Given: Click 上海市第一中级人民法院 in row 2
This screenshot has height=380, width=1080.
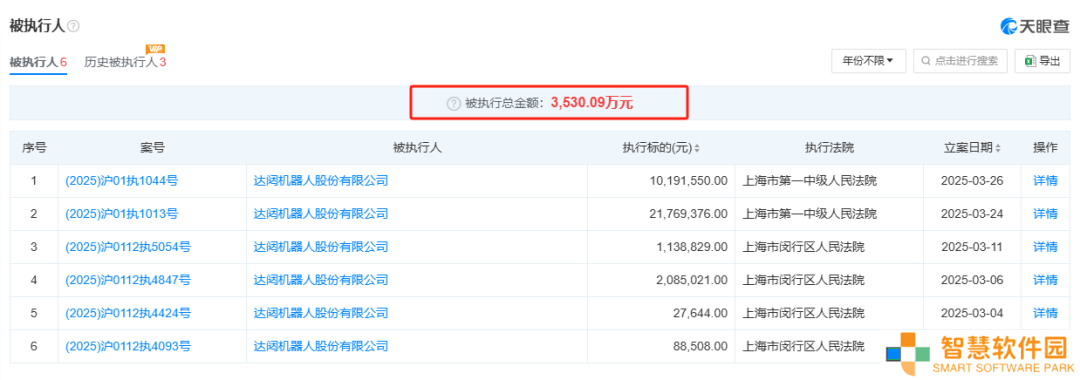Looking at the screenshot, I should coord(809,214).
